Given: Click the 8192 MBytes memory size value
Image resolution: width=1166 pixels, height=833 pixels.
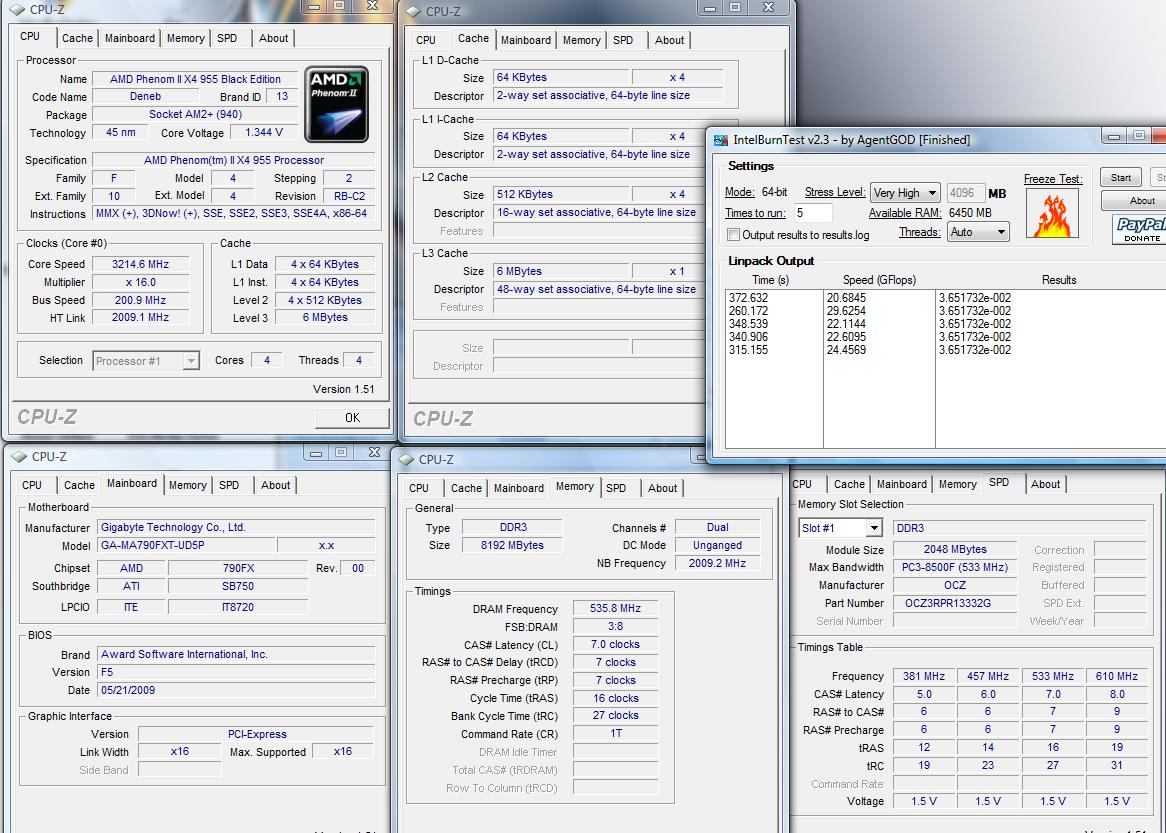Looking at the screenshot, I should click(512, 545).
